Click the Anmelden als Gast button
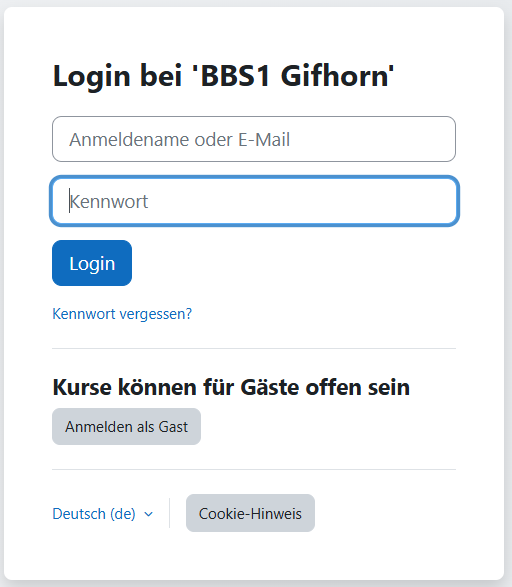This screenshot has width=512, height=587. tap(126, 426)
